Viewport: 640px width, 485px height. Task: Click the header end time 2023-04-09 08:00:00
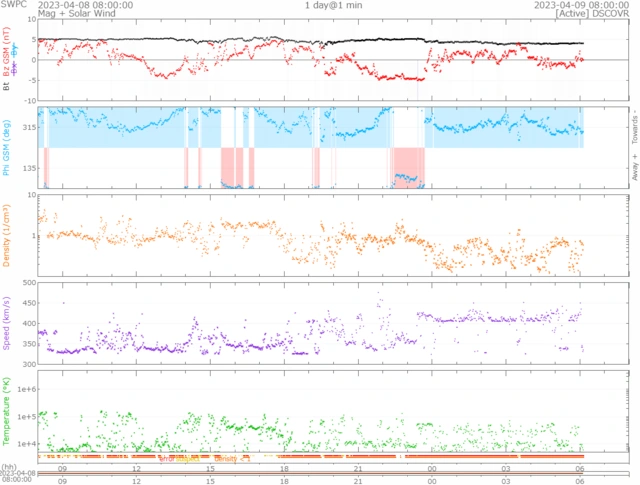tap(582, 5)
